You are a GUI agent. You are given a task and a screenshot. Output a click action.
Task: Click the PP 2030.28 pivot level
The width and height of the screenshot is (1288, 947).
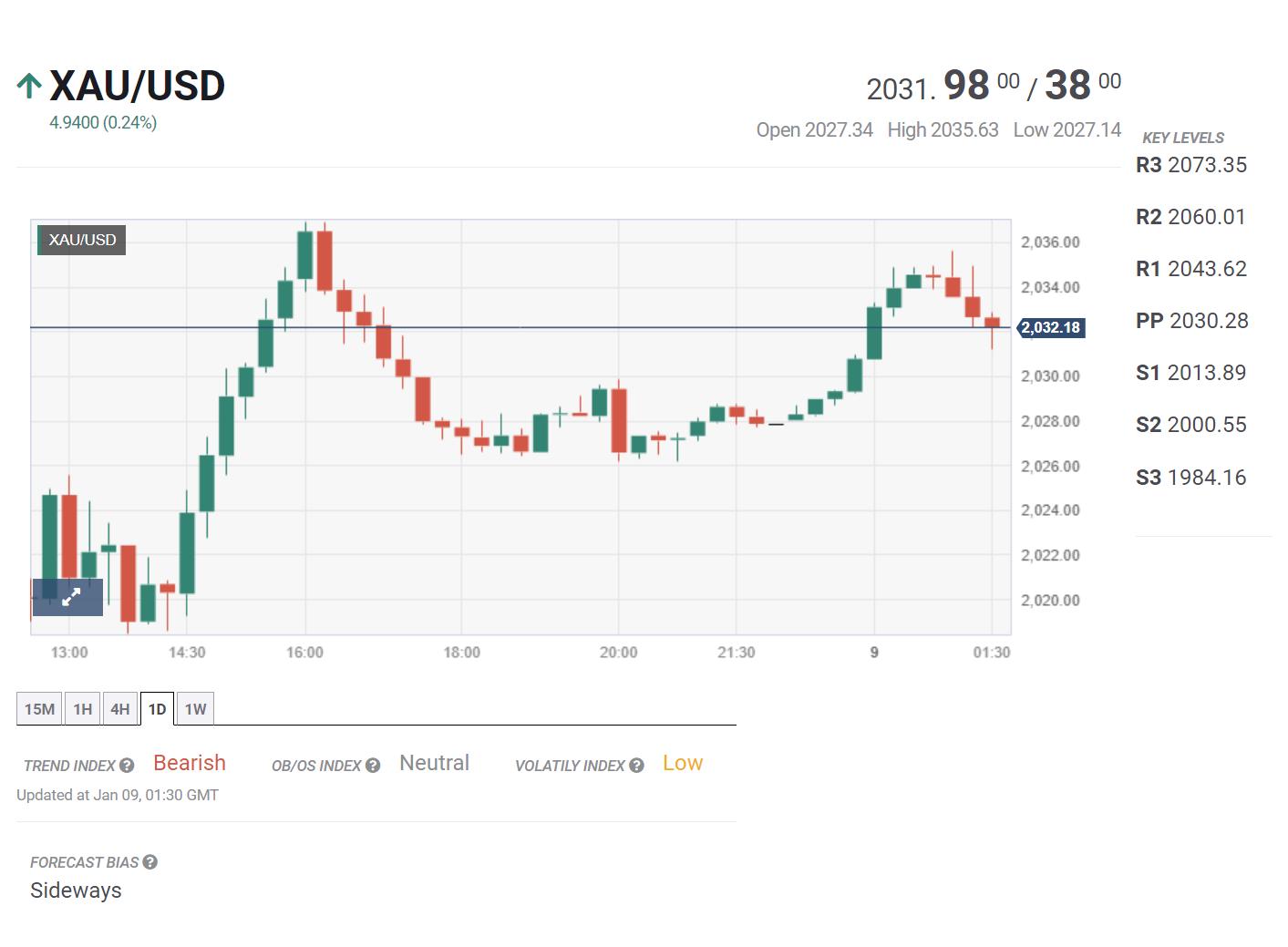(x=1192, y=321)
